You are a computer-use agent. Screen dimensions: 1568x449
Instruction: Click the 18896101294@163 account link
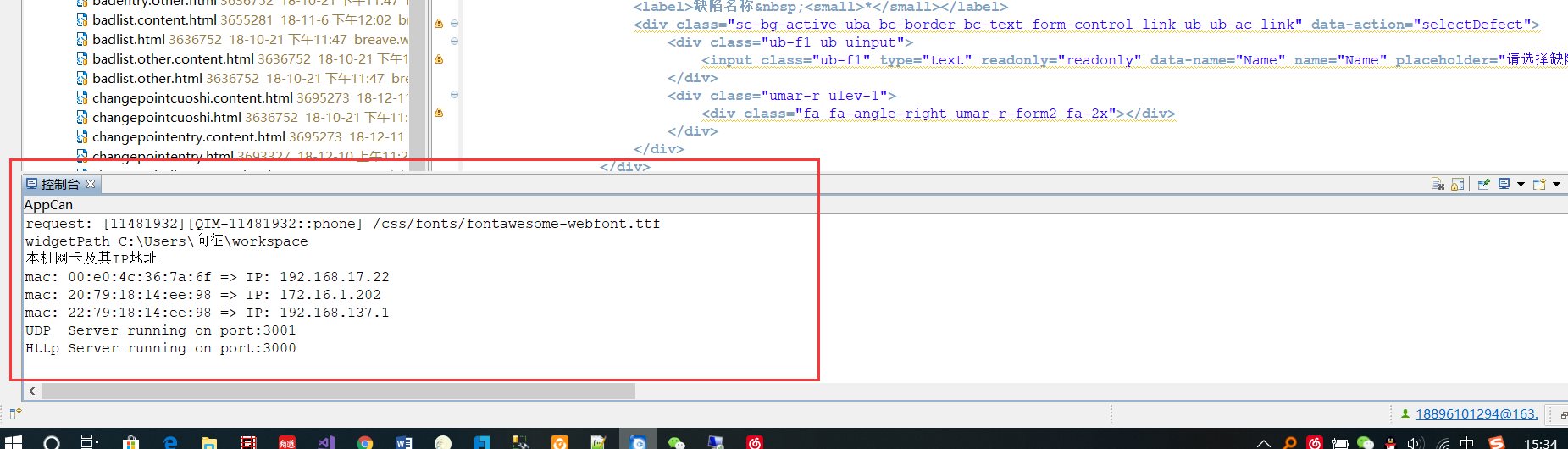1476,413
